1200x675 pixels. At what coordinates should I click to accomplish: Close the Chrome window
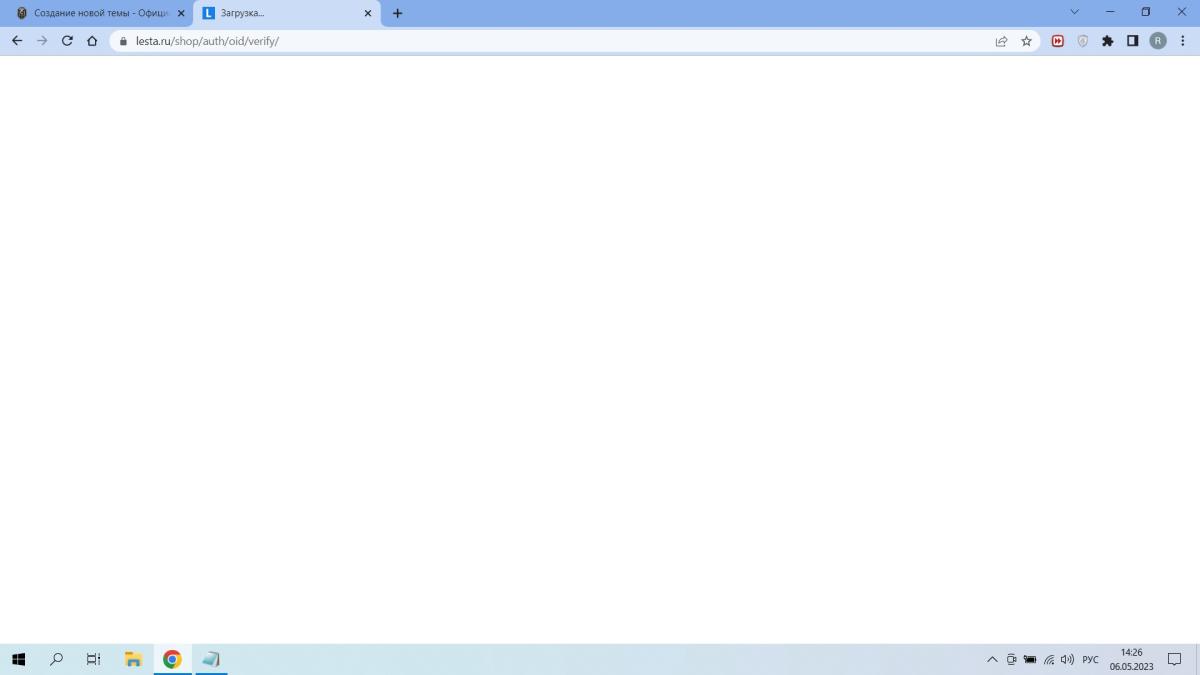pyautogui.click(x=1181, y=12)
